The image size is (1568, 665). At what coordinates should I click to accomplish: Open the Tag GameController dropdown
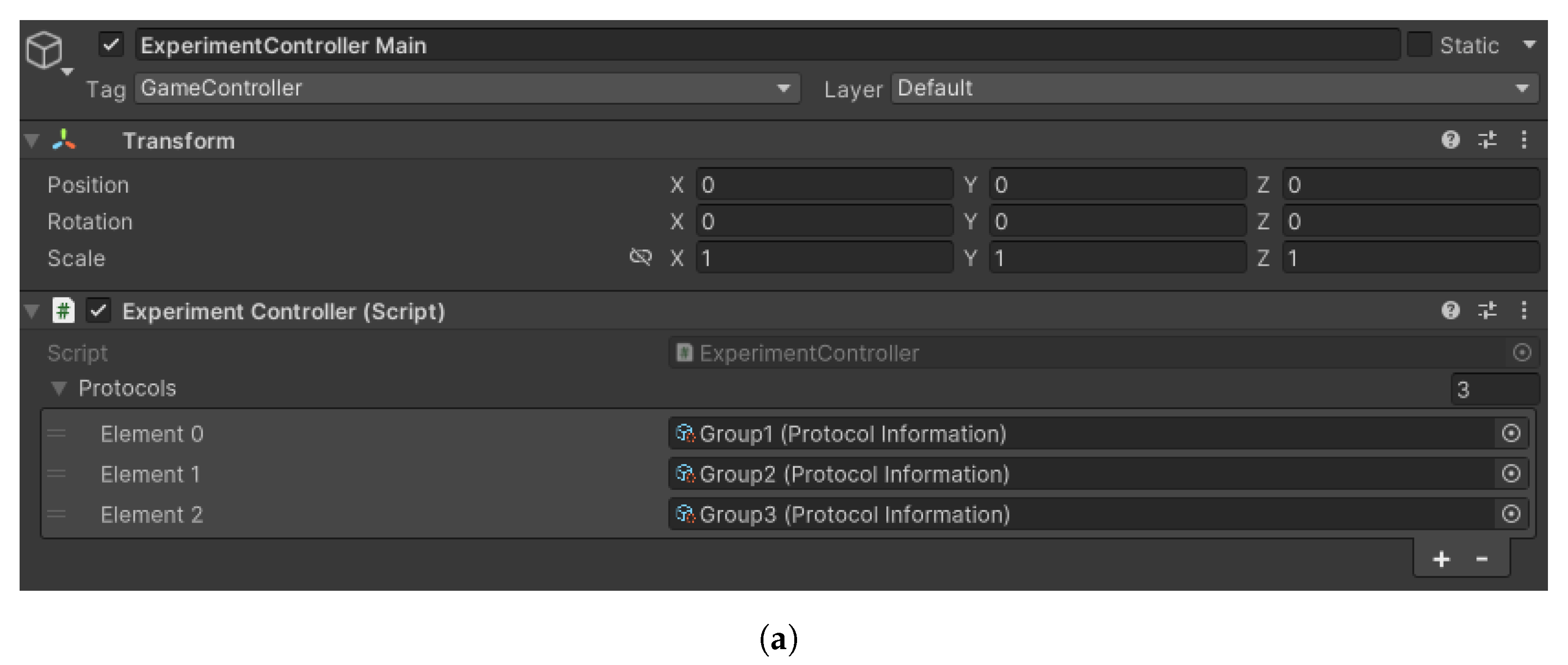click(466, 88)
